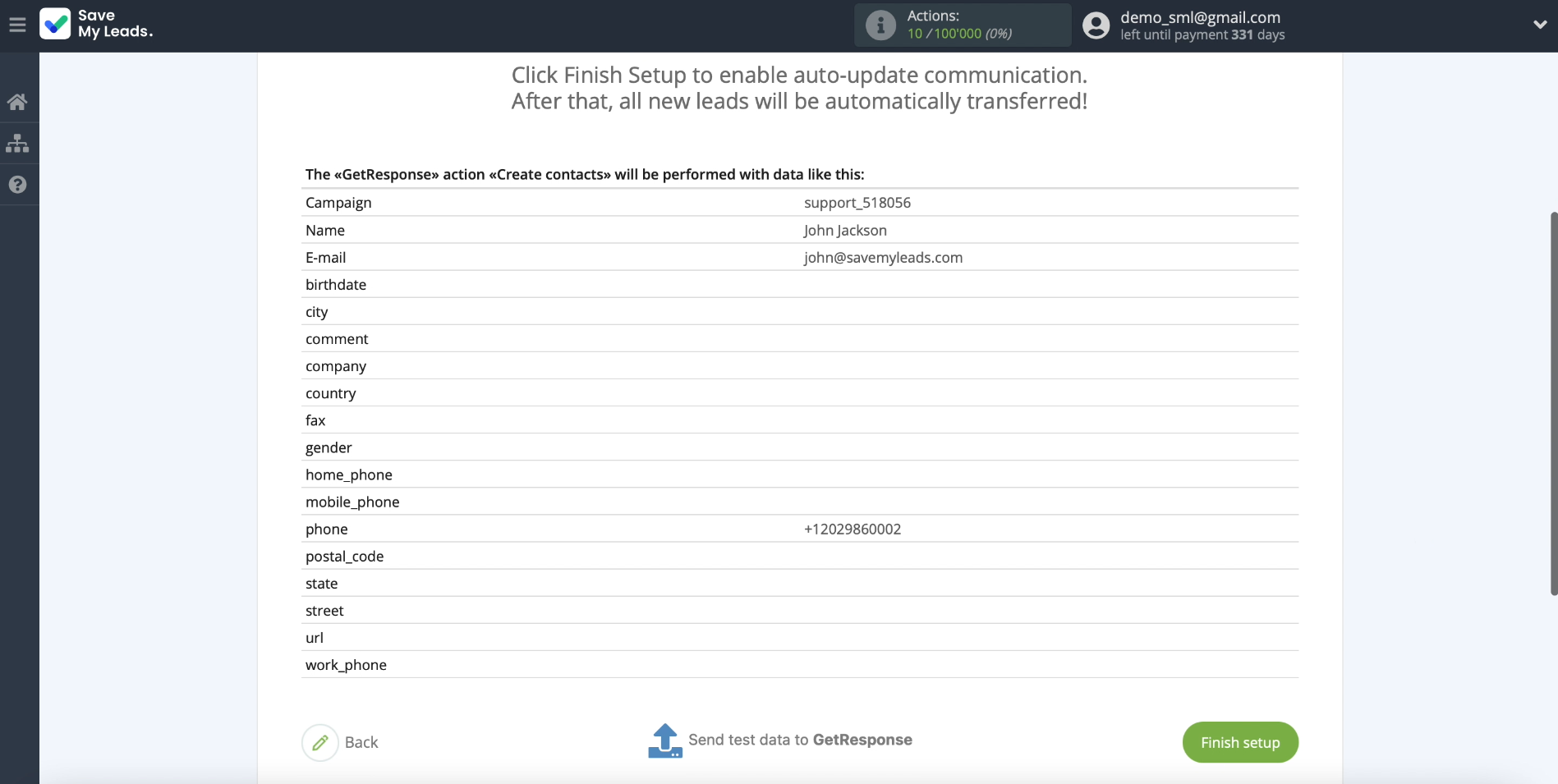The width and height of the screenshot is (1558, 784).
Task: Select the john@savemyleads.com email value
Action: (883, 258)
